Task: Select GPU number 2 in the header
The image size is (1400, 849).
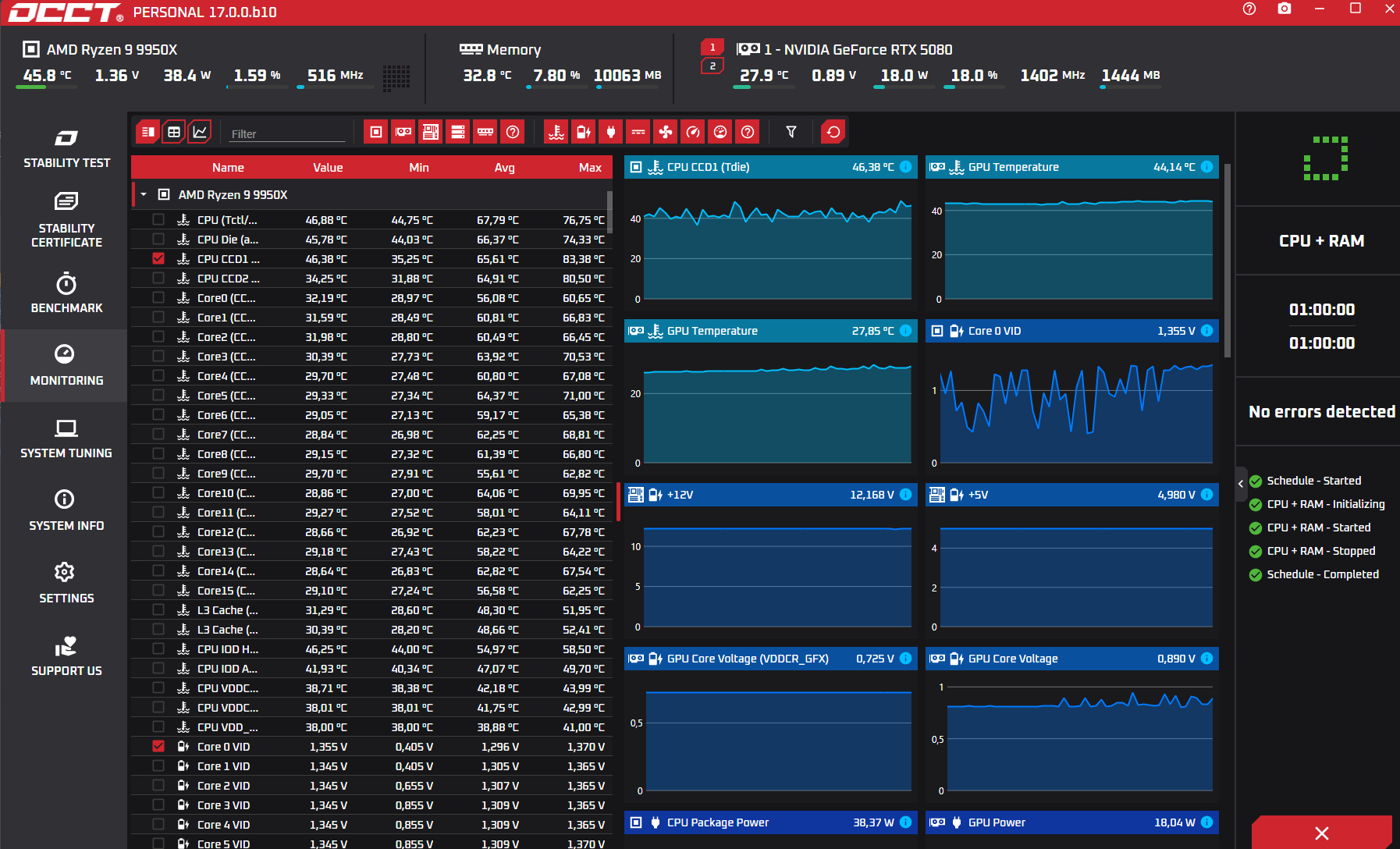Action: click(712, 66)
